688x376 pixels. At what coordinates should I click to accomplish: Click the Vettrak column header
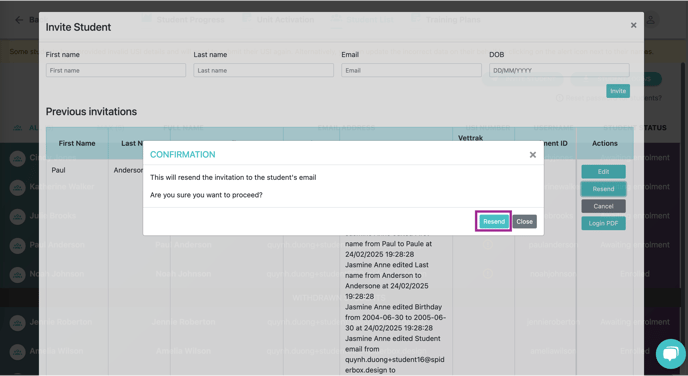tap(470, 138)
